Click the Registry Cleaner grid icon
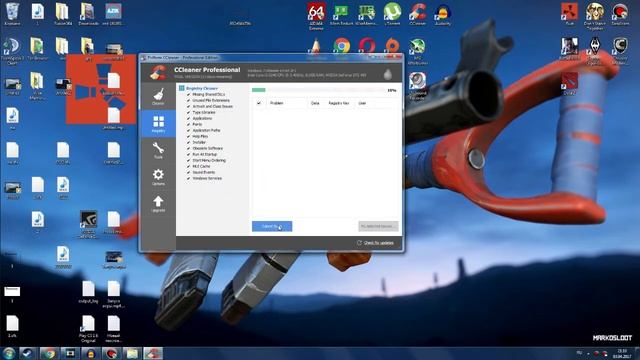 182,88
